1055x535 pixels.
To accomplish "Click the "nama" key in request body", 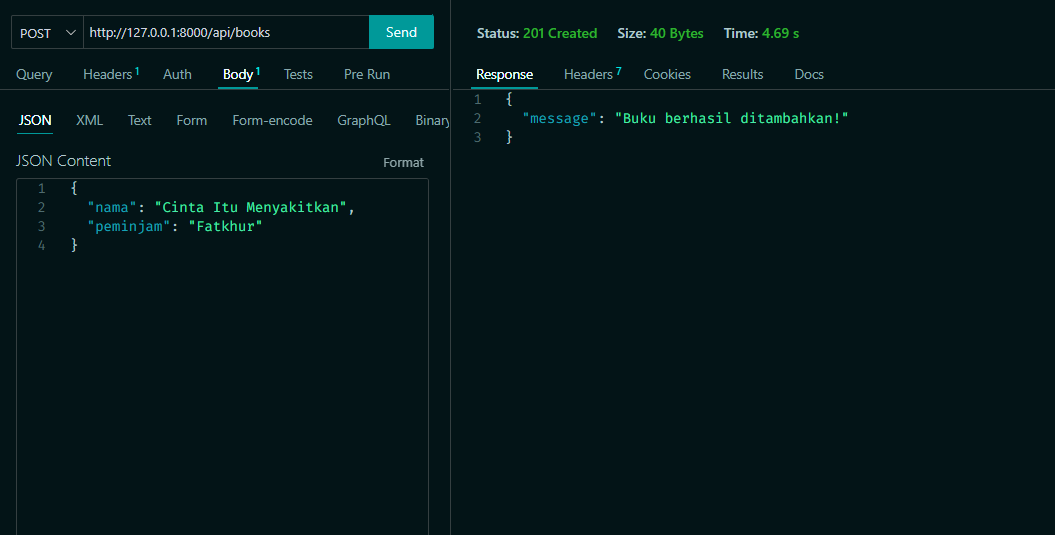I will (x=112, y=207).
